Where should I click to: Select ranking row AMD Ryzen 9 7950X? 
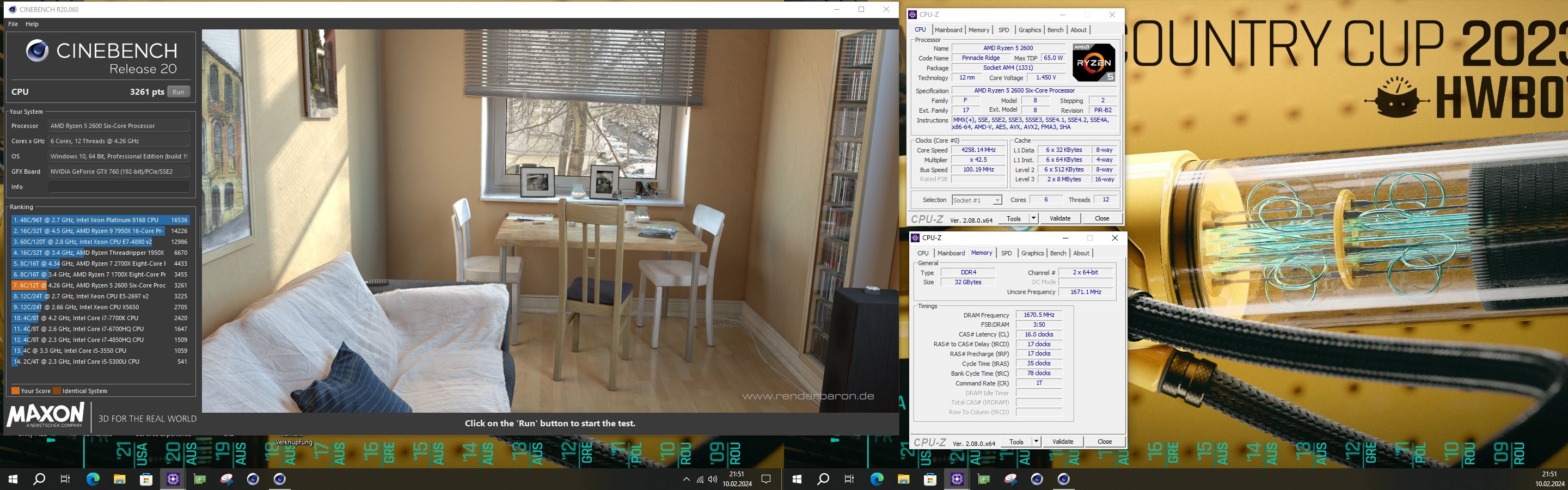[100, 231]
